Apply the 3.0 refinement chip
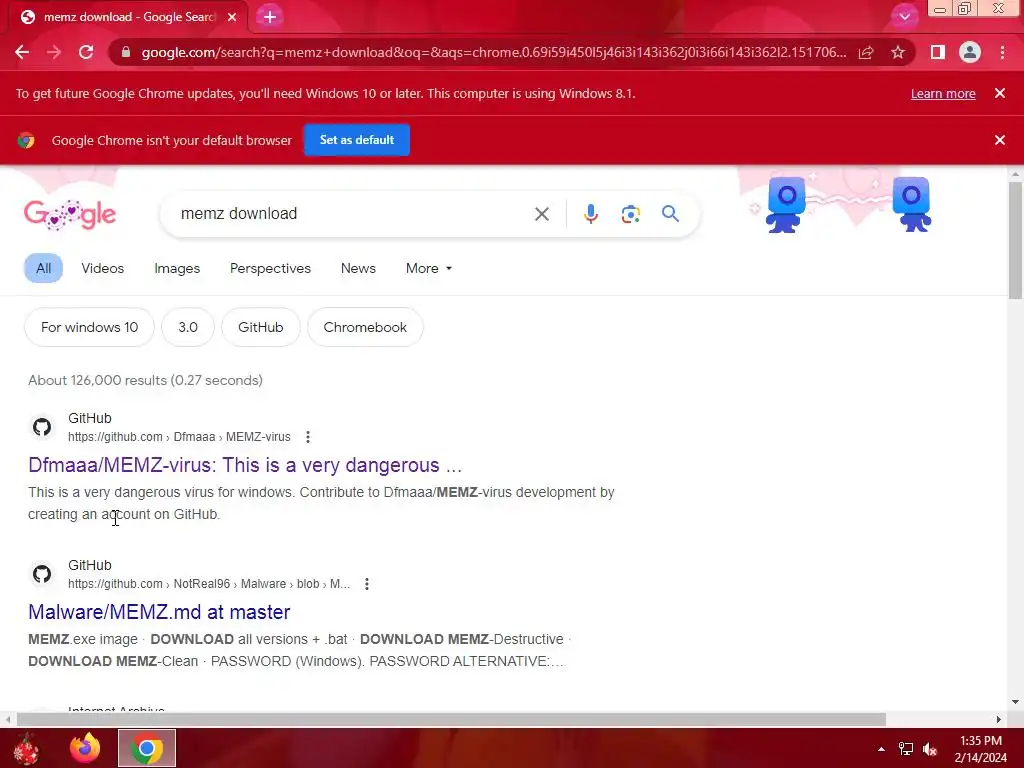1024x768 pixels. pos(187,327)
